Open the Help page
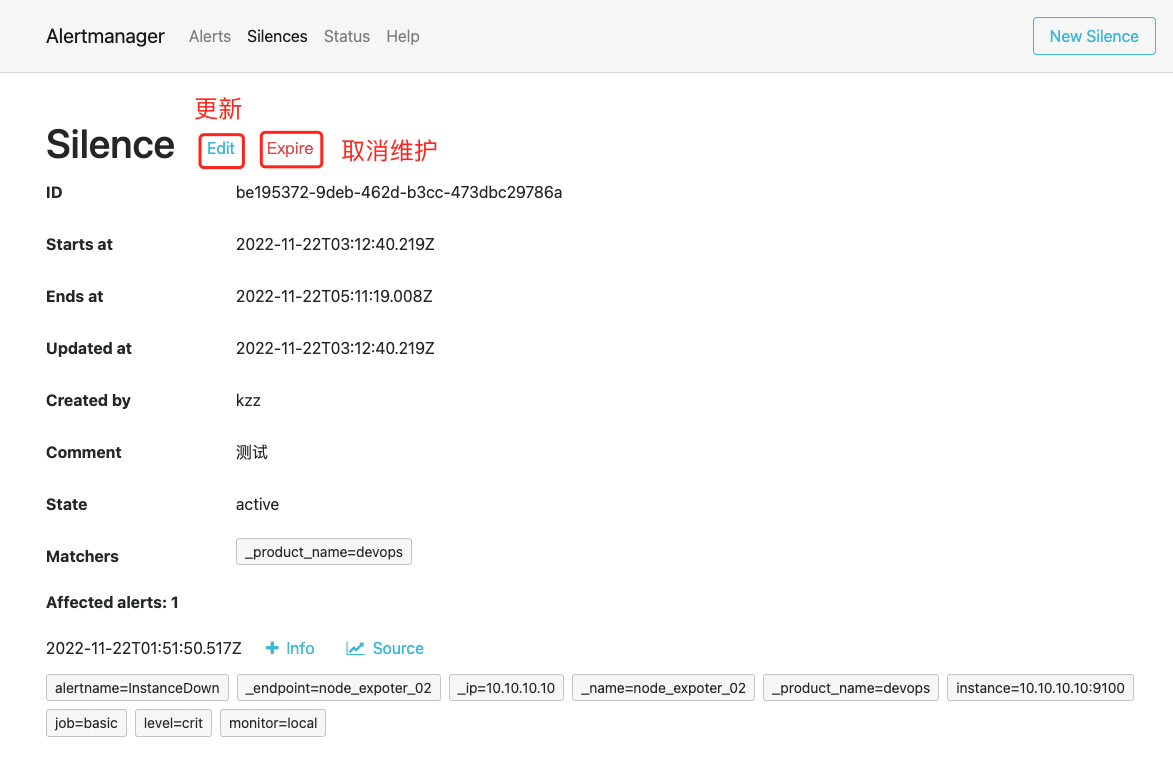The image size is (1173, 768). (x=402, y=36)
